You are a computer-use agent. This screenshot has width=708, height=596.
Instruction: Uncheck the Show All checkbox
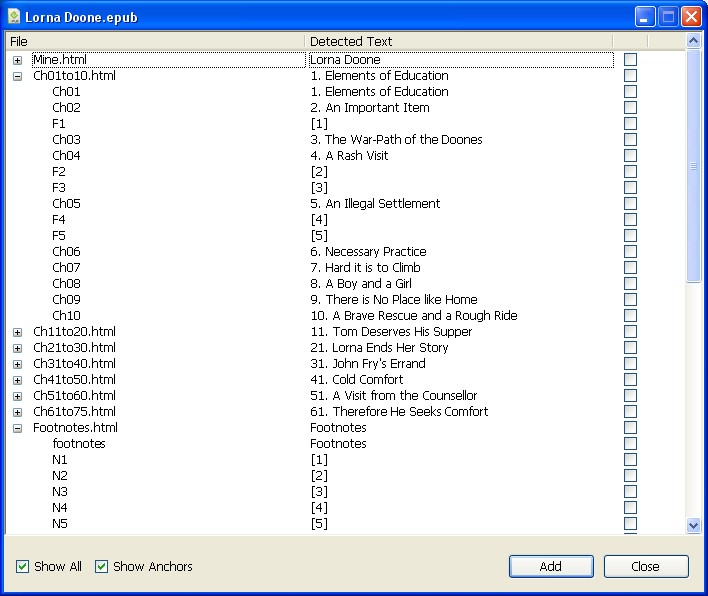point(23,567)
